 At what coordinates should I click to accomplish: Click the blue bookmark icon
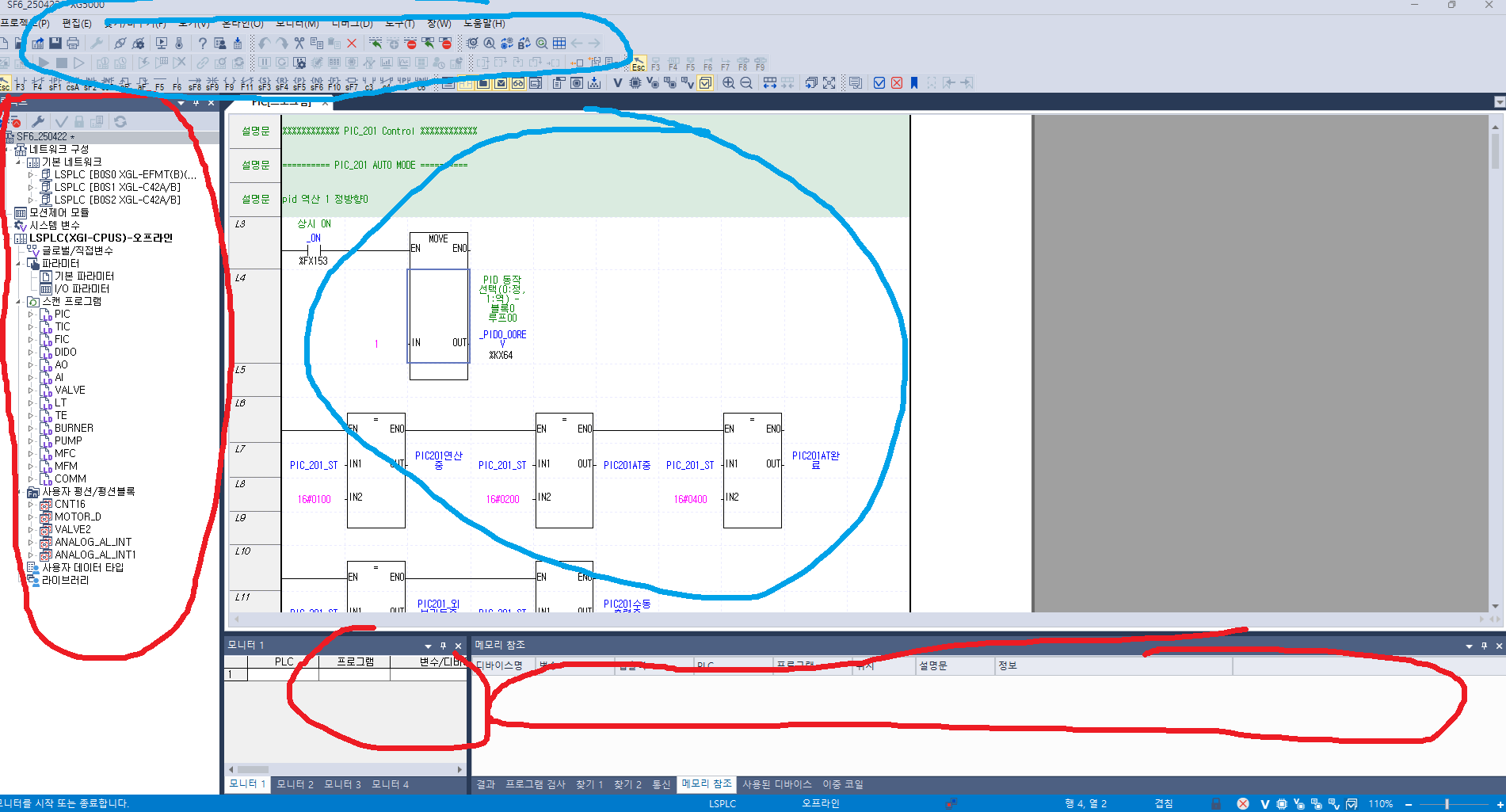click(x=913, y=83)
